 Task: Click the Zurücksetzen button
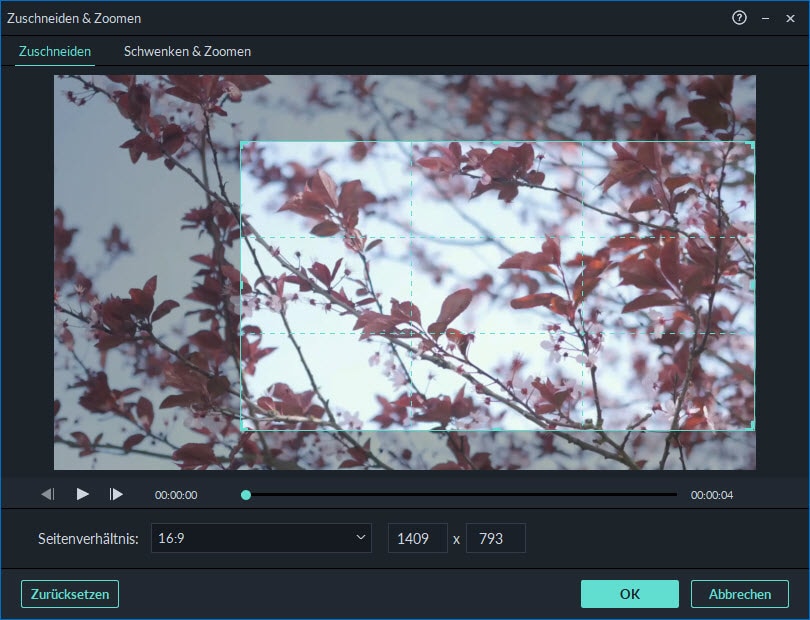point(70,594)
